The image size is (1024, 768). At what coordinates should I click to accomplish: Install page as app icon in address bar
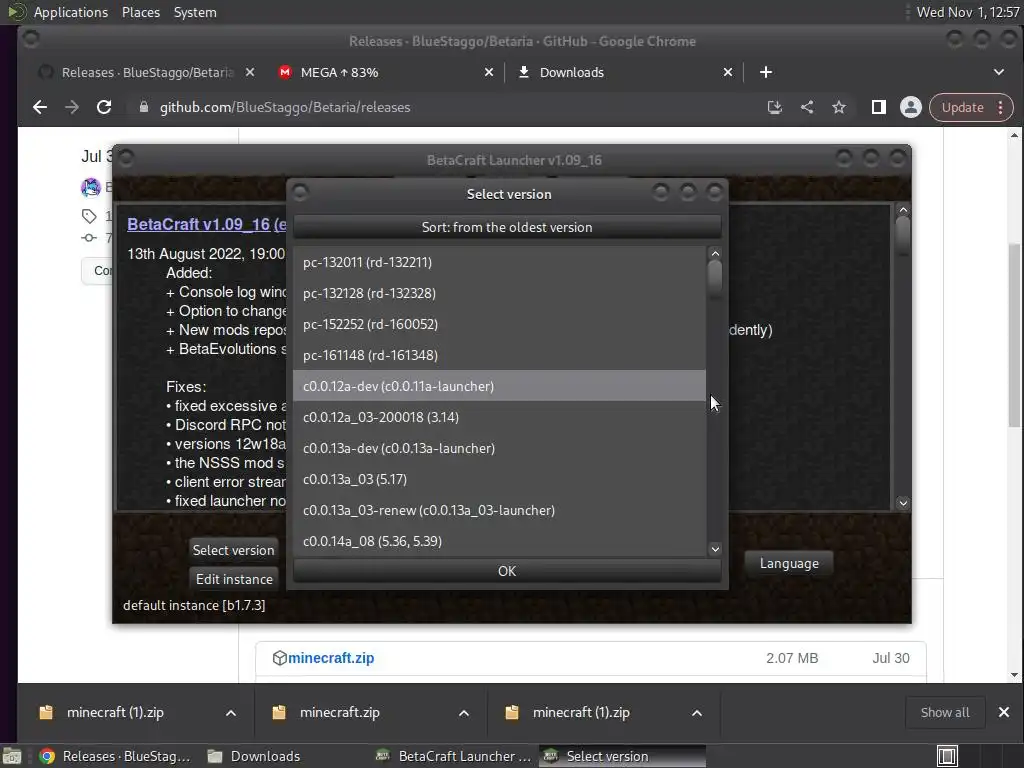click(775, 107)
